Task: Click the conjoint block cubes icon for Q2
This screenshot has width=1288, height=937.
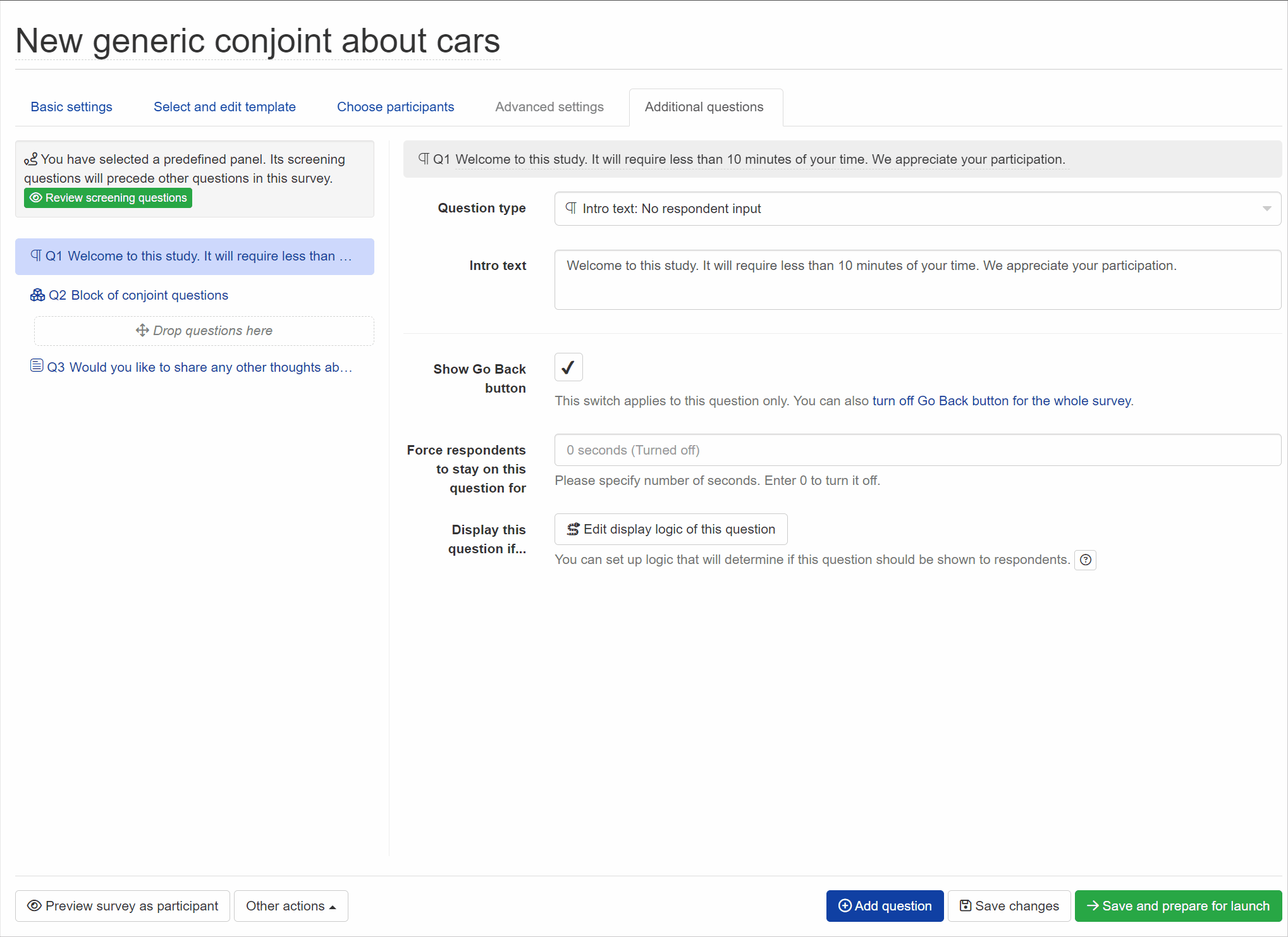Action: [37, 295]
